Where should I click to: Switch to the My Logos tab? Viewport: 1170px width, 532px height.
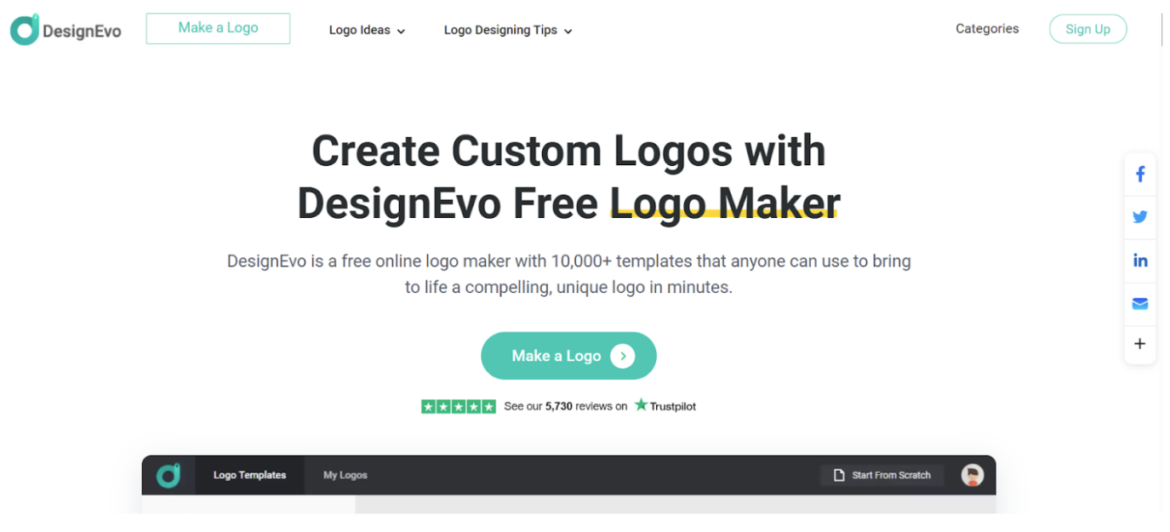pyautogui.click(x=345, y=475)
